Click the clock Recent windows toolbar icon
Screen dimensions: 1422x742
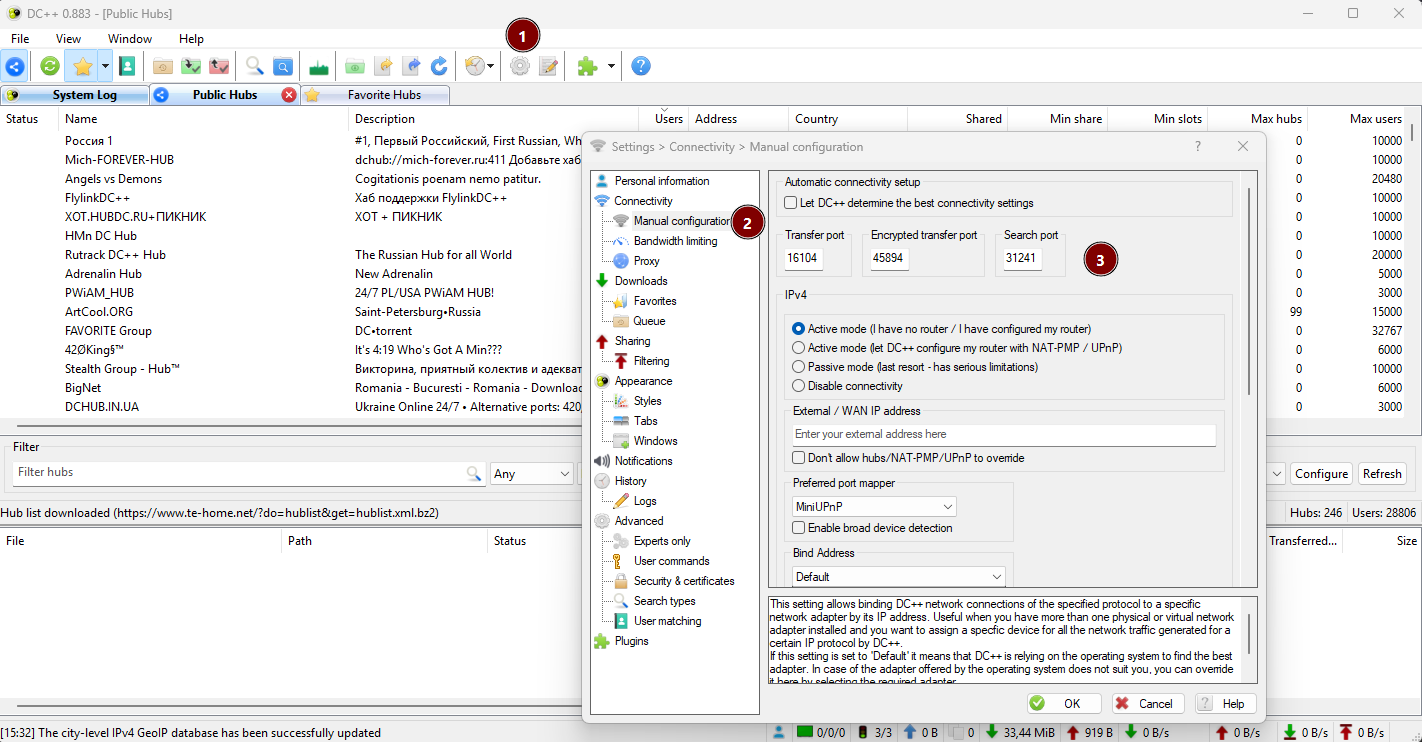pyautogui.click(x=474, y=66)
